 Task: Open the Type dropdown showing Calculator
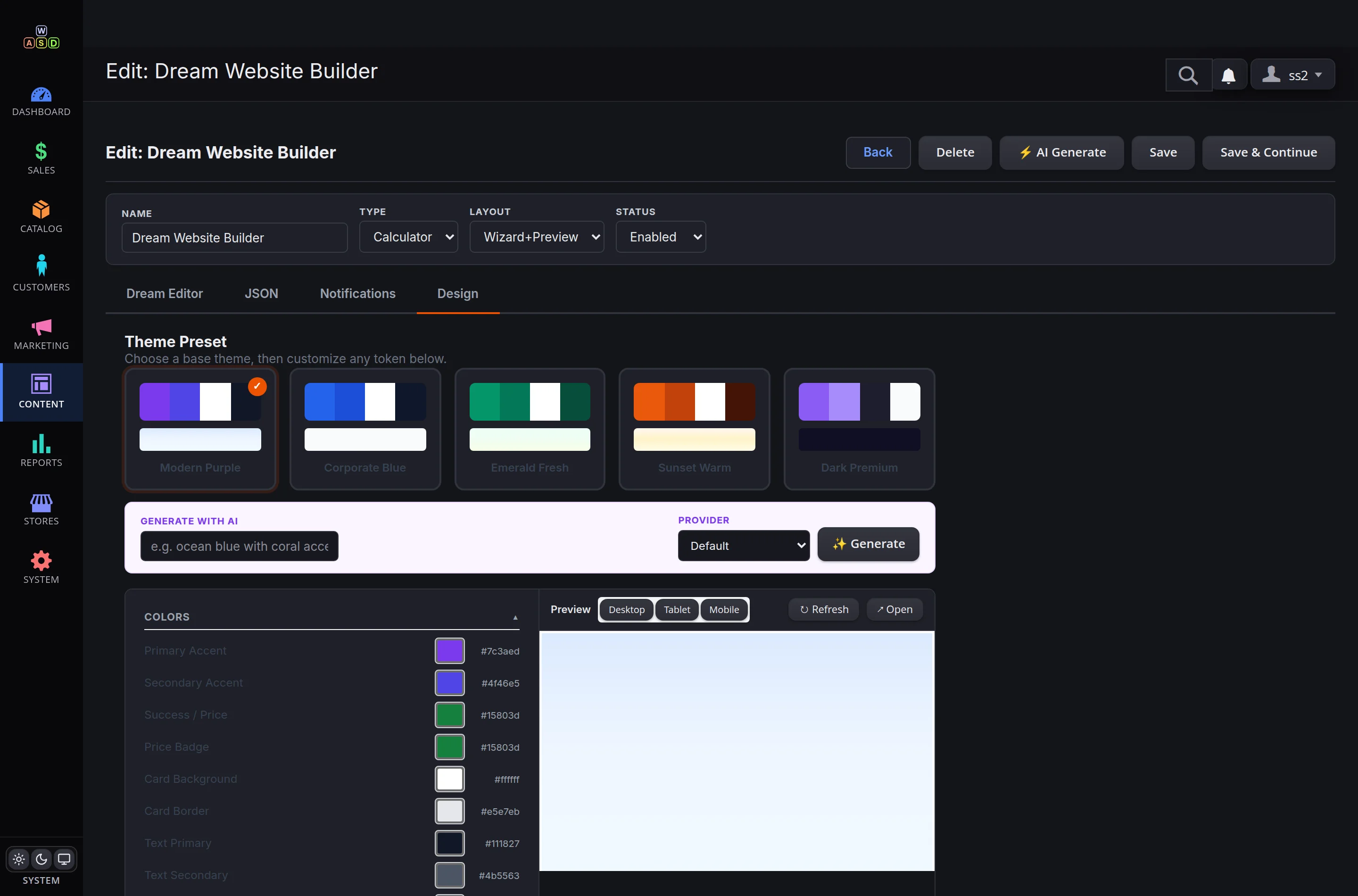pos(408,237)
